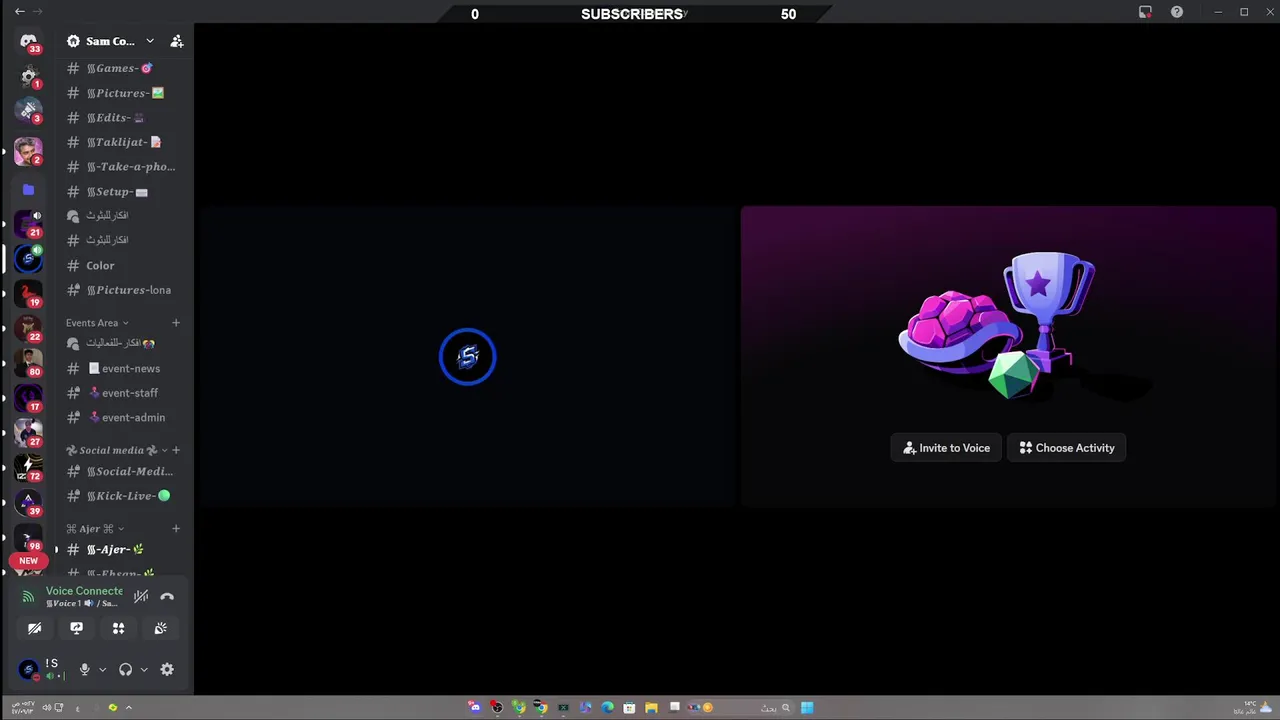
Task: Go back with the left arrow
Action: pyautogui.click(x=19, y=11)
